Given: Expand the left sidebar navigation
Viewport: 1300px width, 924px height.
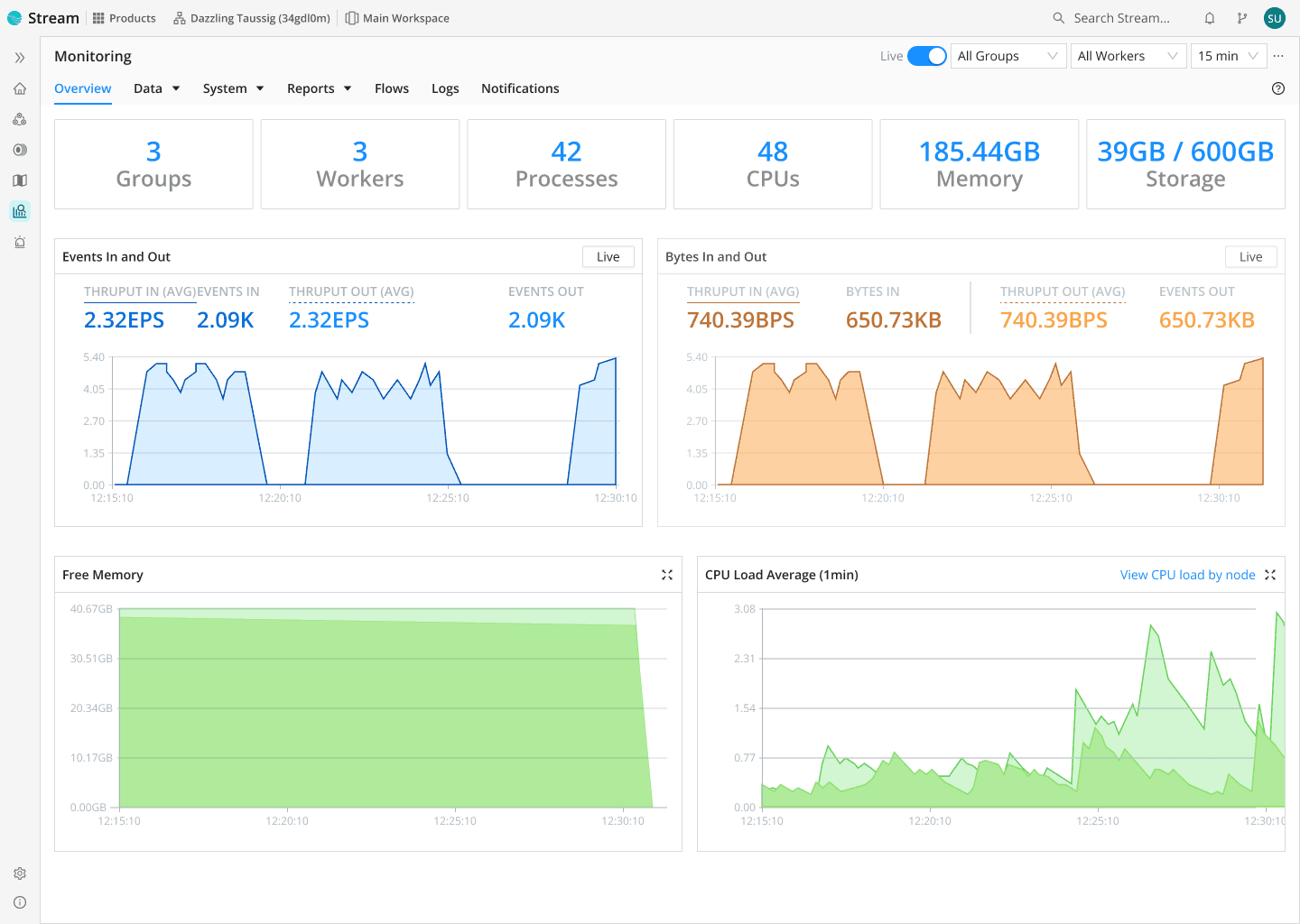Looking at the screenshot, I should point(20,58).
